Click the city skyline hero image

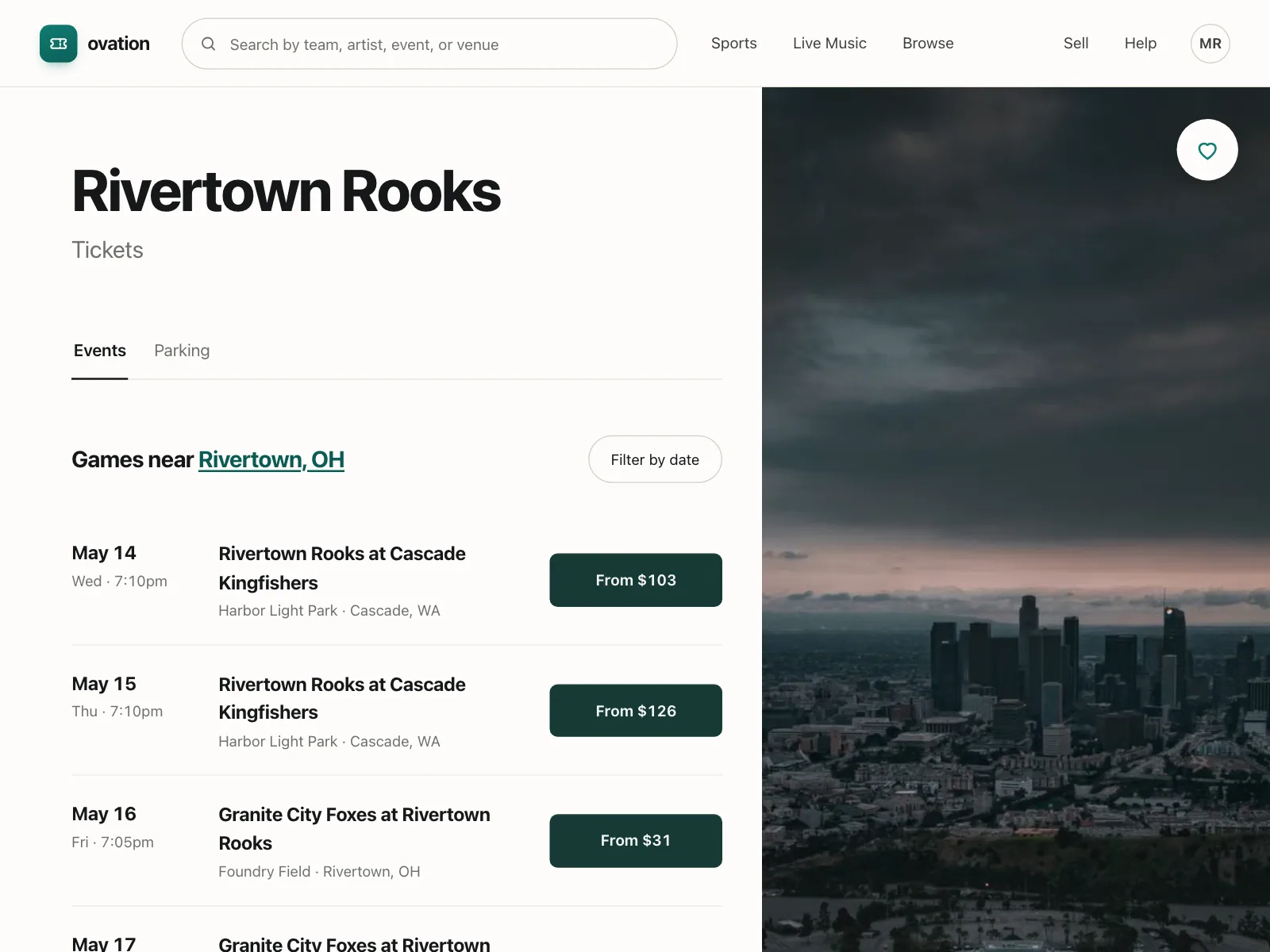pos(1016,520)
